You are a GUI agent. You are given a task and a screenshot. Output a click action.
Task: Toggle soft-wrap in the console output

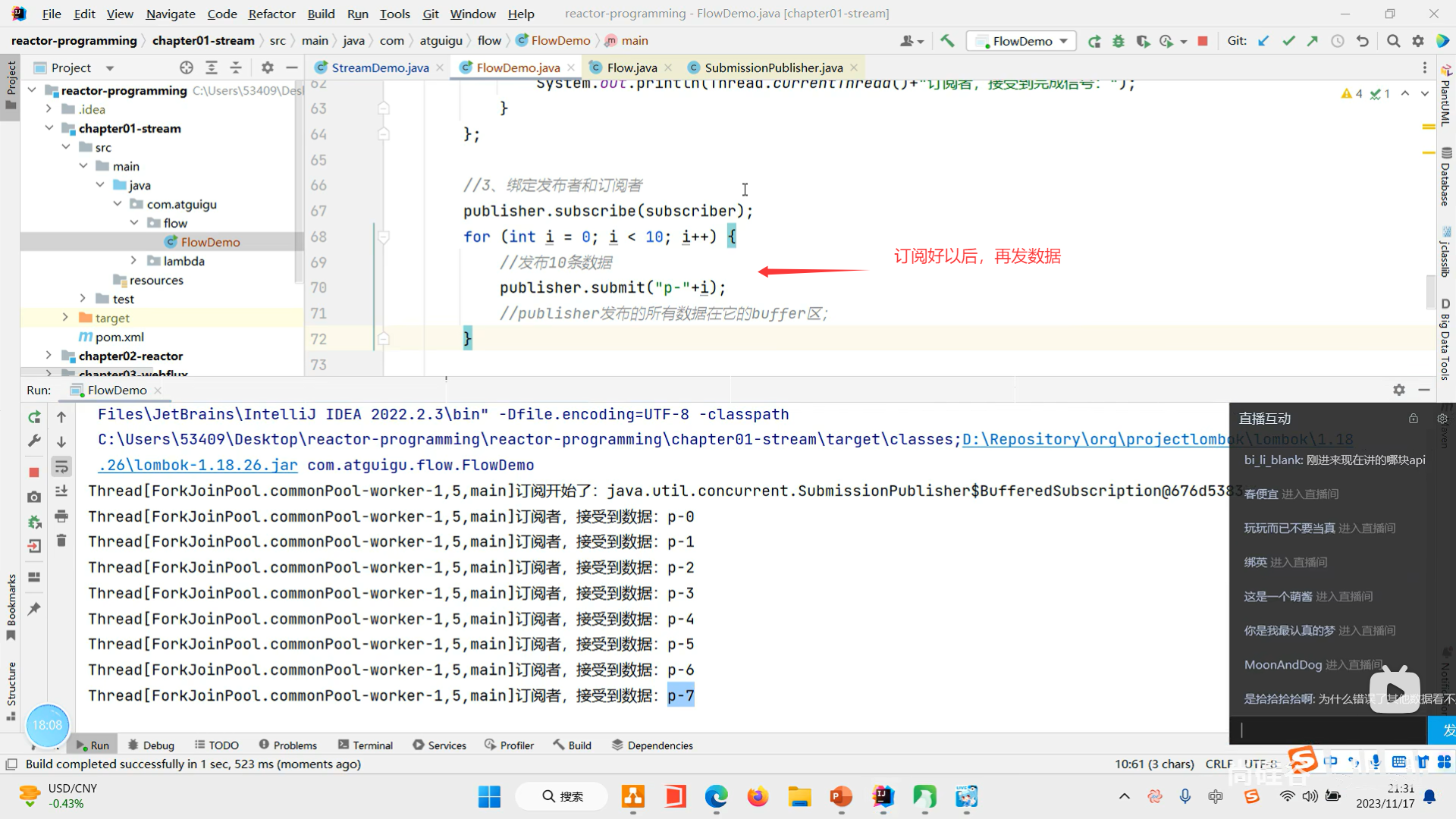pyautogui.click(x=61, y=466)
